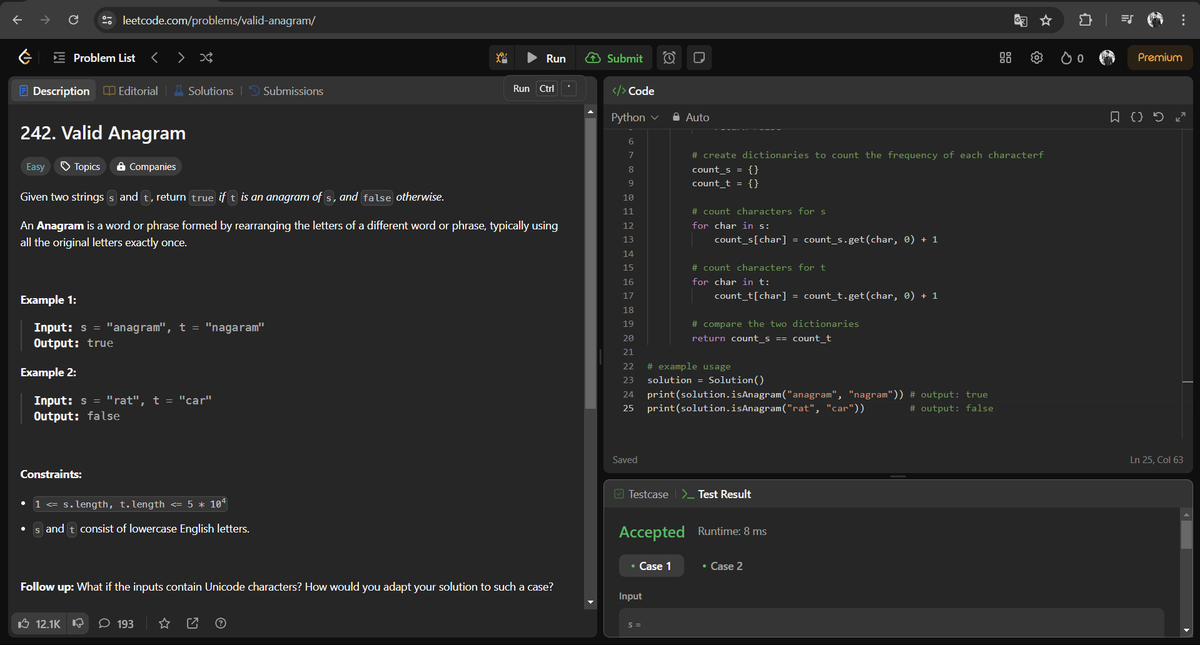Click the </> Code panel header

[633, 91]
